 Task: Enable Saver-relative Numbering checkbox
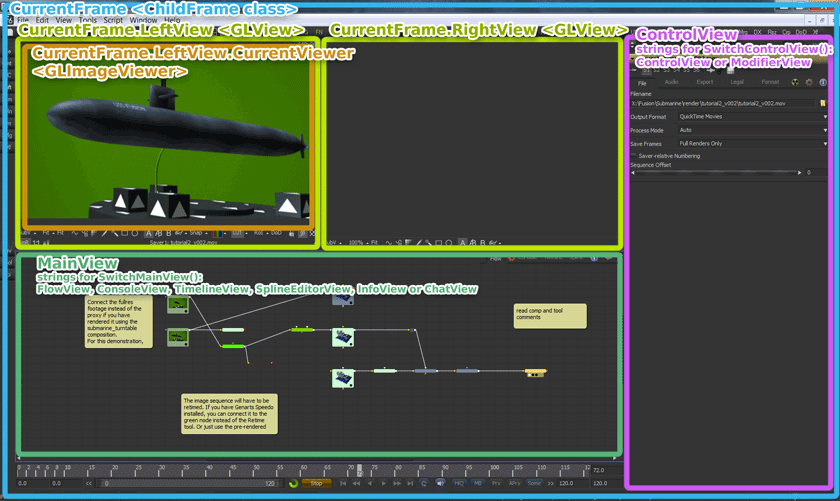[x=633, y=156]
